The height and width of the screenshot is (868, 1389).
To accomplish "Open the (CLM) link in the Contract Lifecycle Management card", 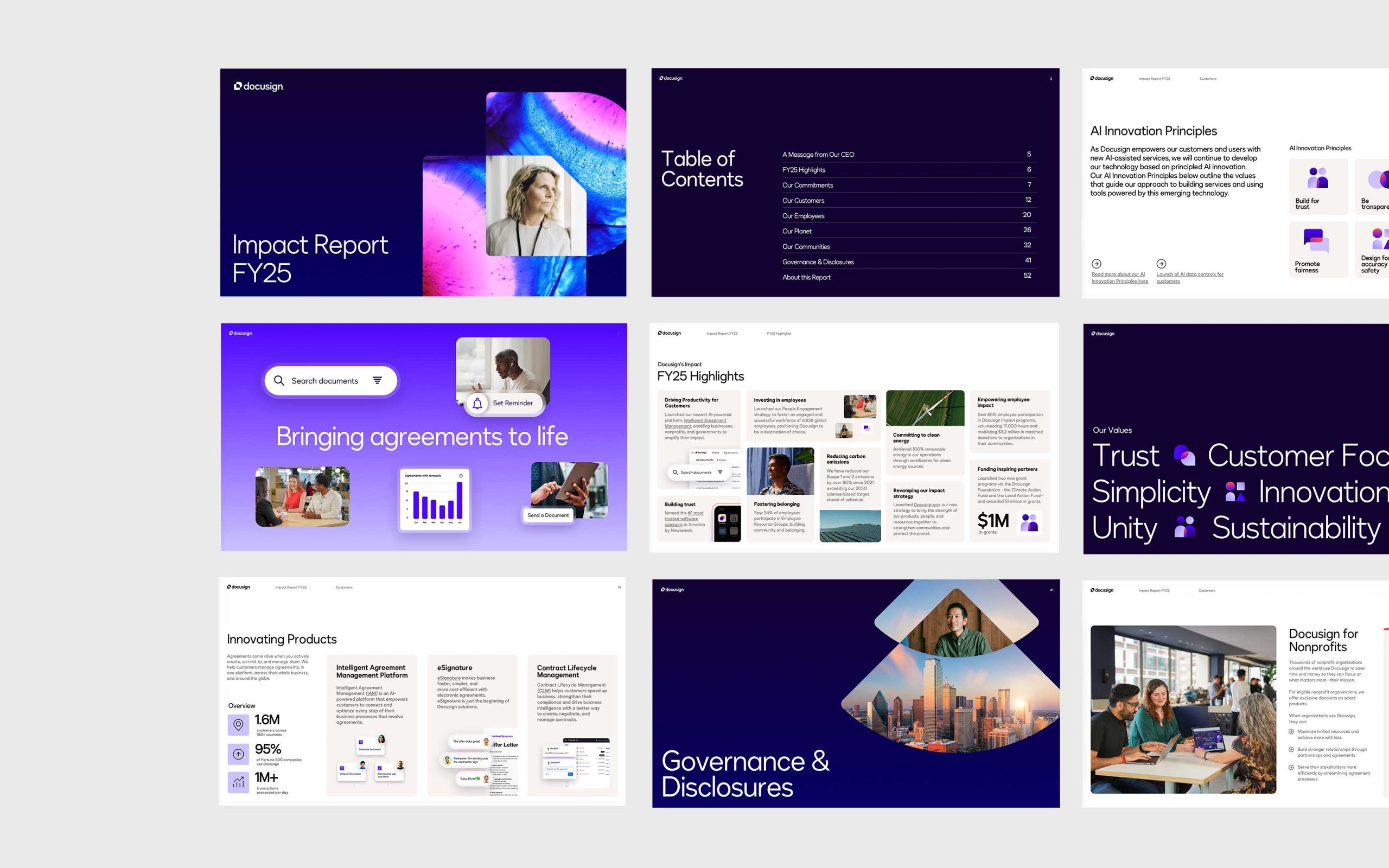I will tap(544, 691).
